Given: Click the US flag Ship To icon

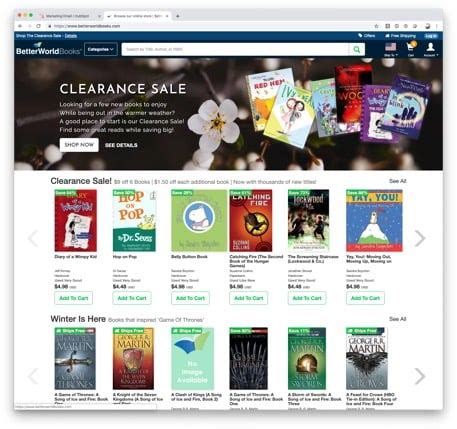Looking at the screenshot, I should [390, 47].
